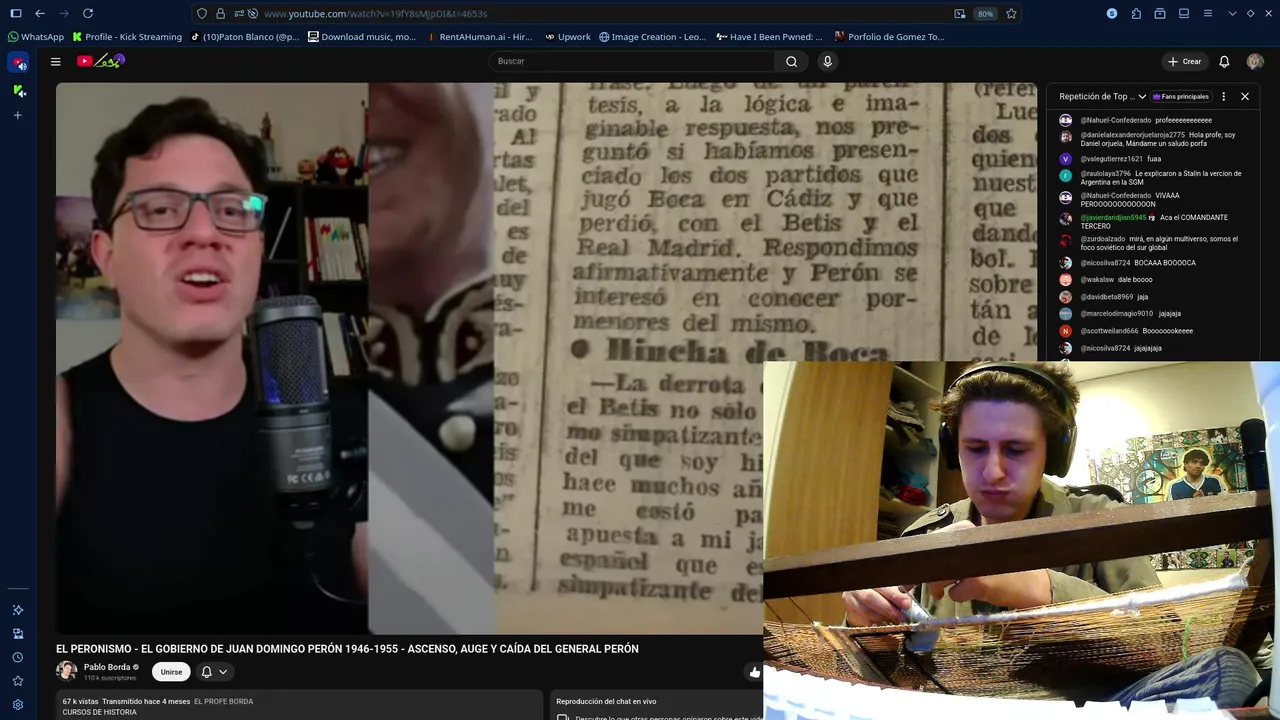This screenshot has height=720, width=1280.
Task: Toggle the split view toolbar icon
Action: (x=1184, y=13)
